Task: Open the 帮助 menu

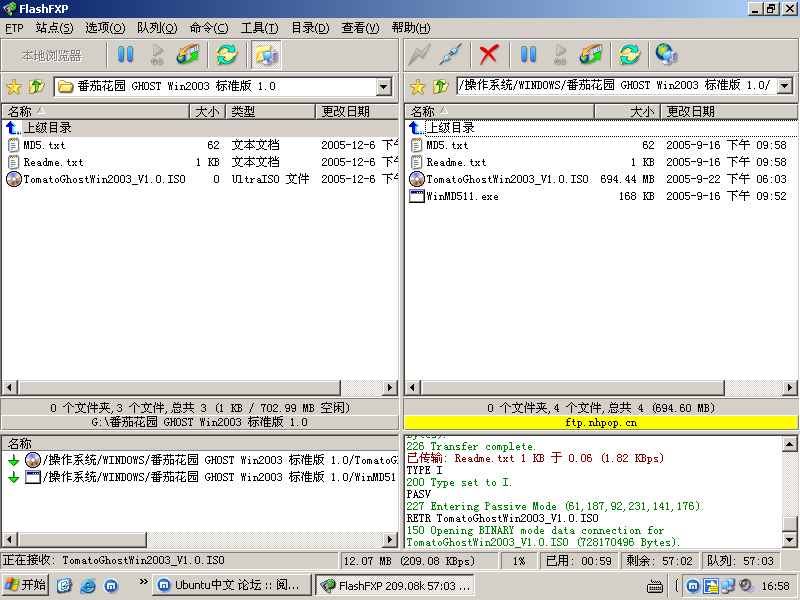Action: [411, 28]
